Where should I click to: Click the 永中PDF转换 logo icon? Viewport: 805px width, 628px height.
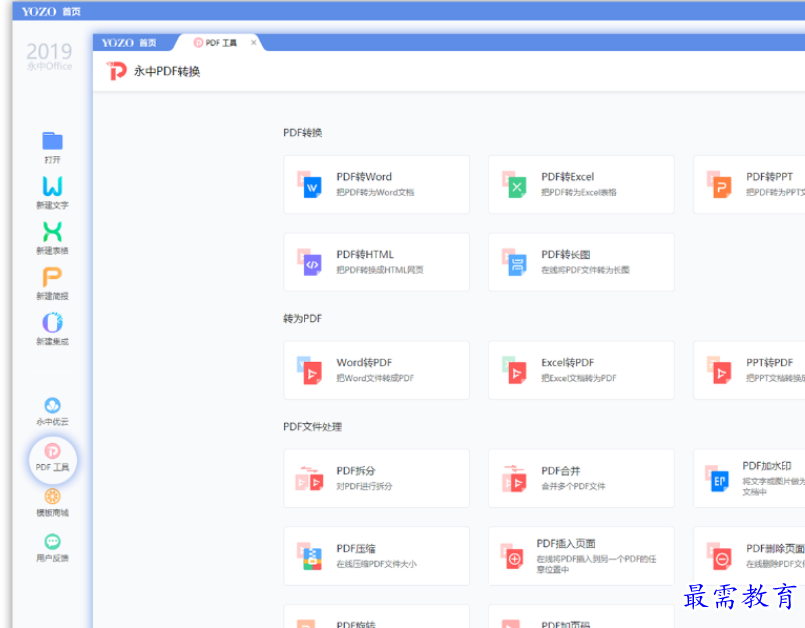click(117, 71)
